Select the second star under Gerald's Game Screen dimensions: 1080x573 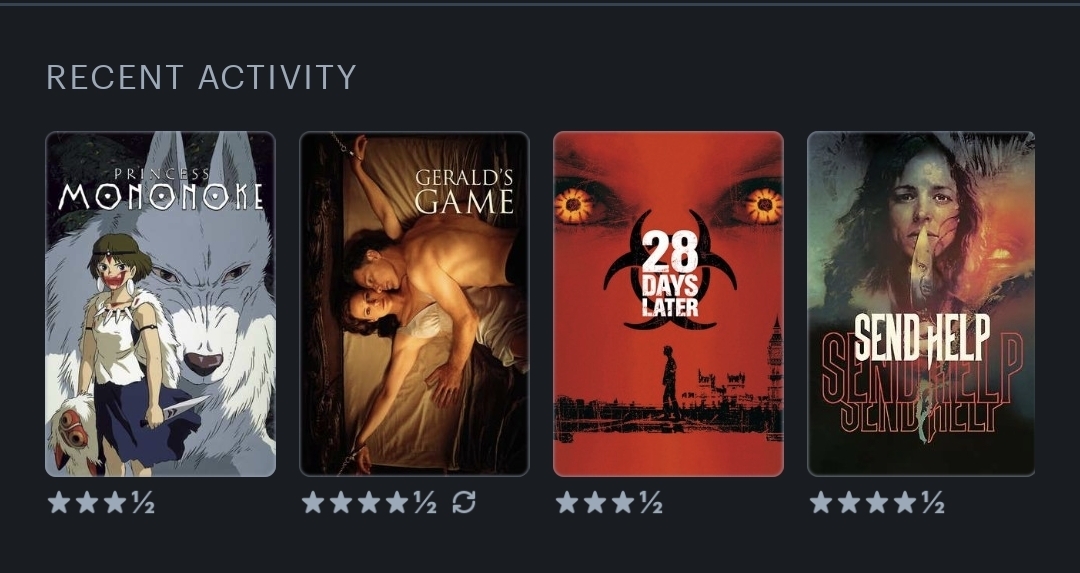tap(341, 502)
